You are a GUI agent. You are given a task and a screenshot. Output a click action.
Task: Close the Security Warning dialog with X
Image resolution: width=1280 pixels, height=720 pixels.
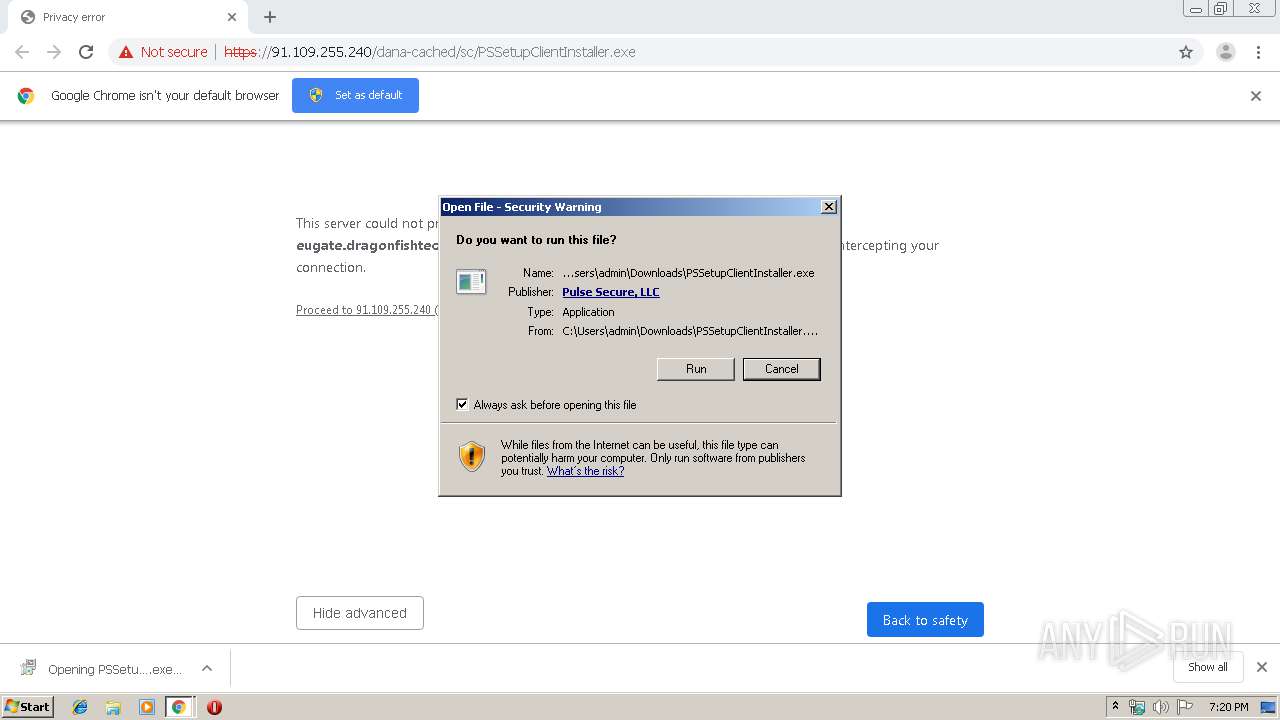pyautogui.click(x=828, y=207)
